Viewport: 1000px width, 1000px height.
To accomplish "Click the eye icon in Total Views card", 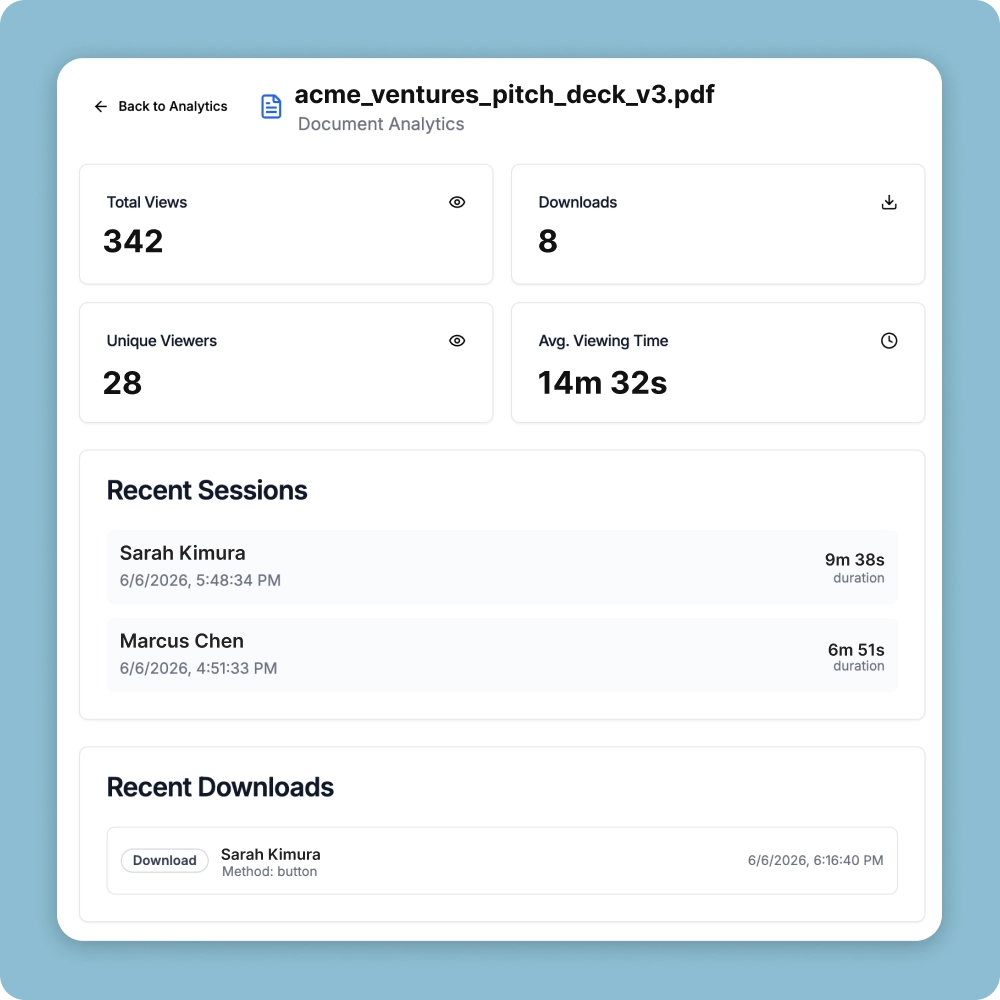I will [457, 202].
